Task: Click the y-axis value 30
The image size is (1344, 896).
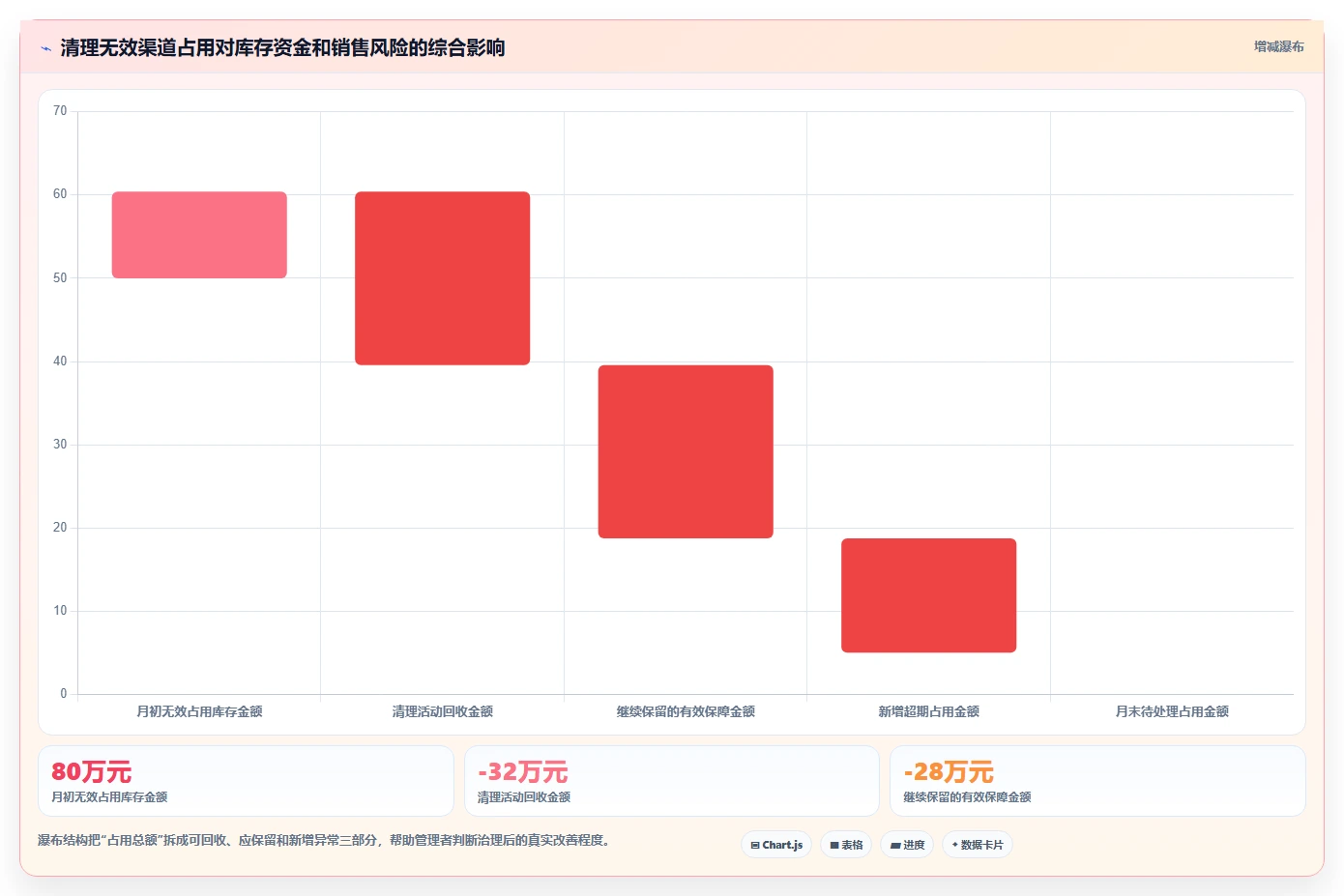Action: click(60, 445)
